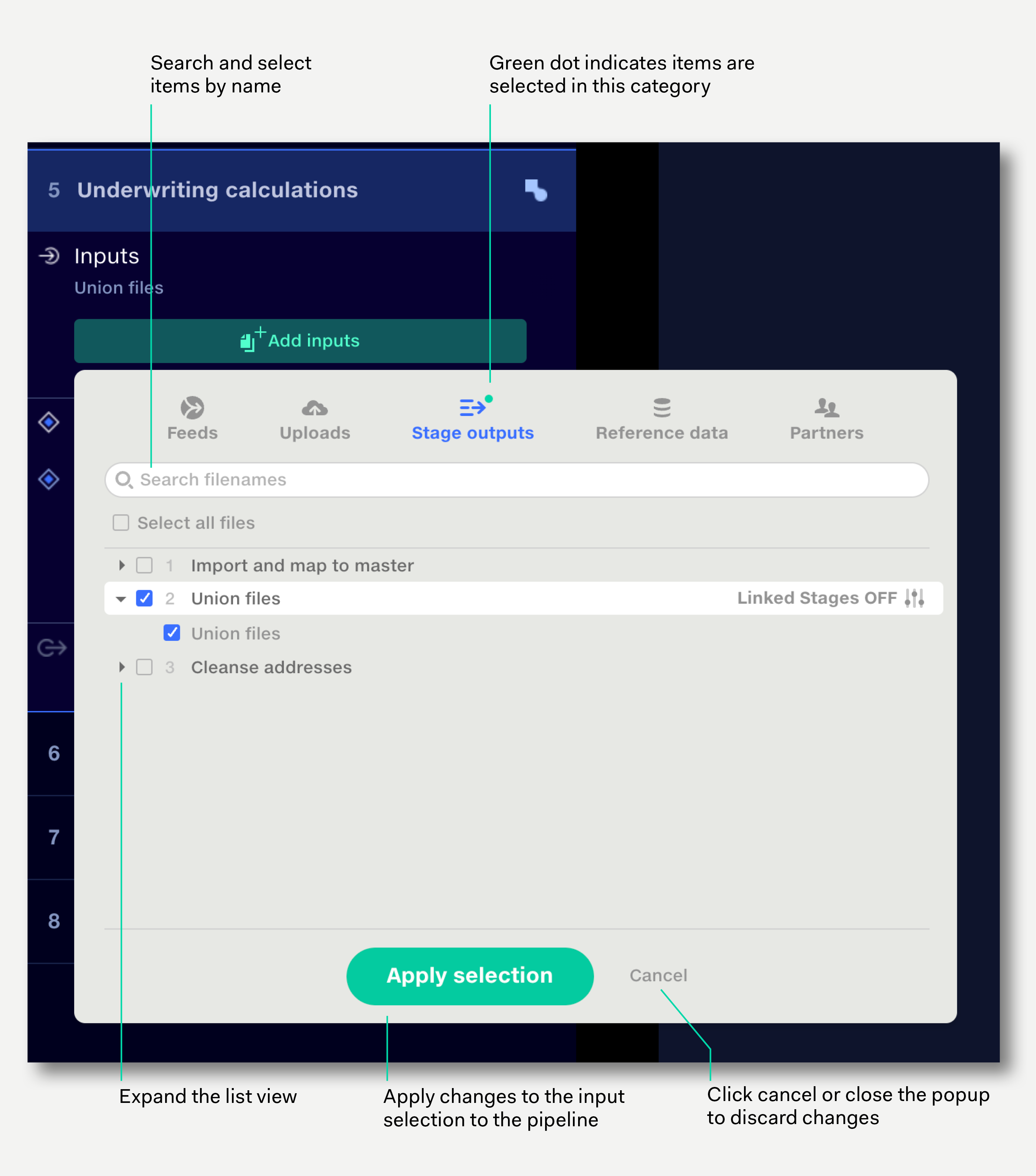Click the Reference data database icon

pos(662,407)
